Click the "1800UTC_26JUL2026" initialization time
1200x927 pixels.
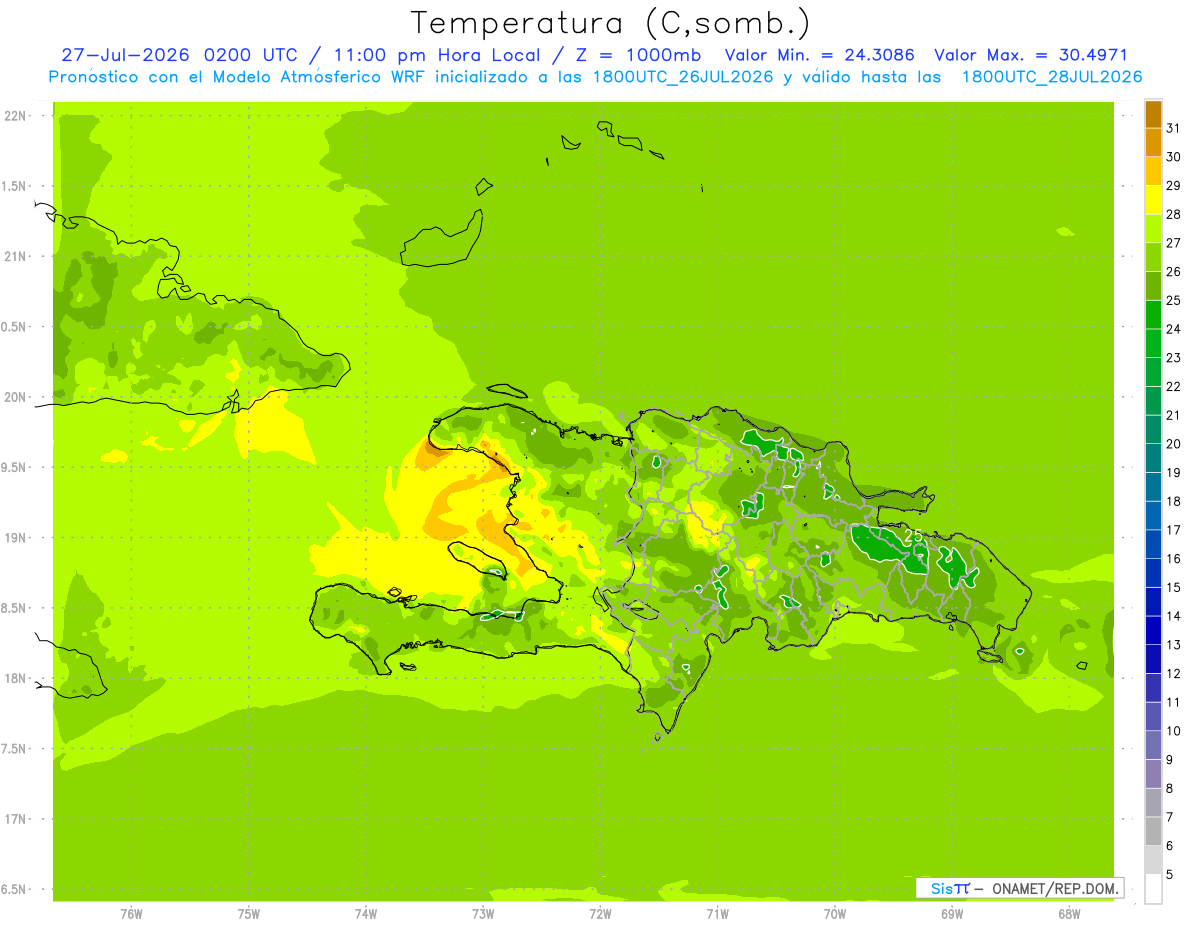click(x=683, y=77)
